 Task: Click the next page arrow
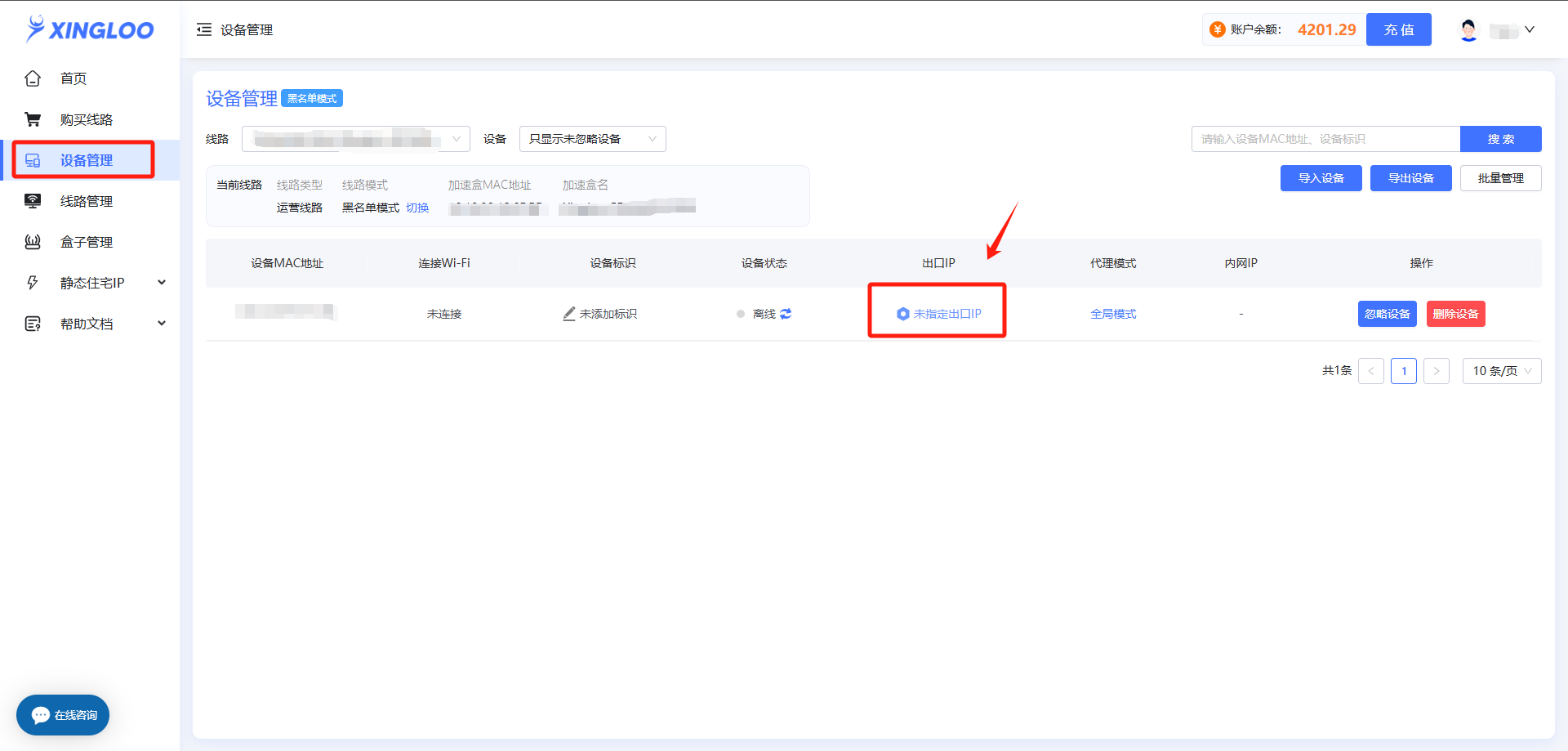tap(1437, 371)
